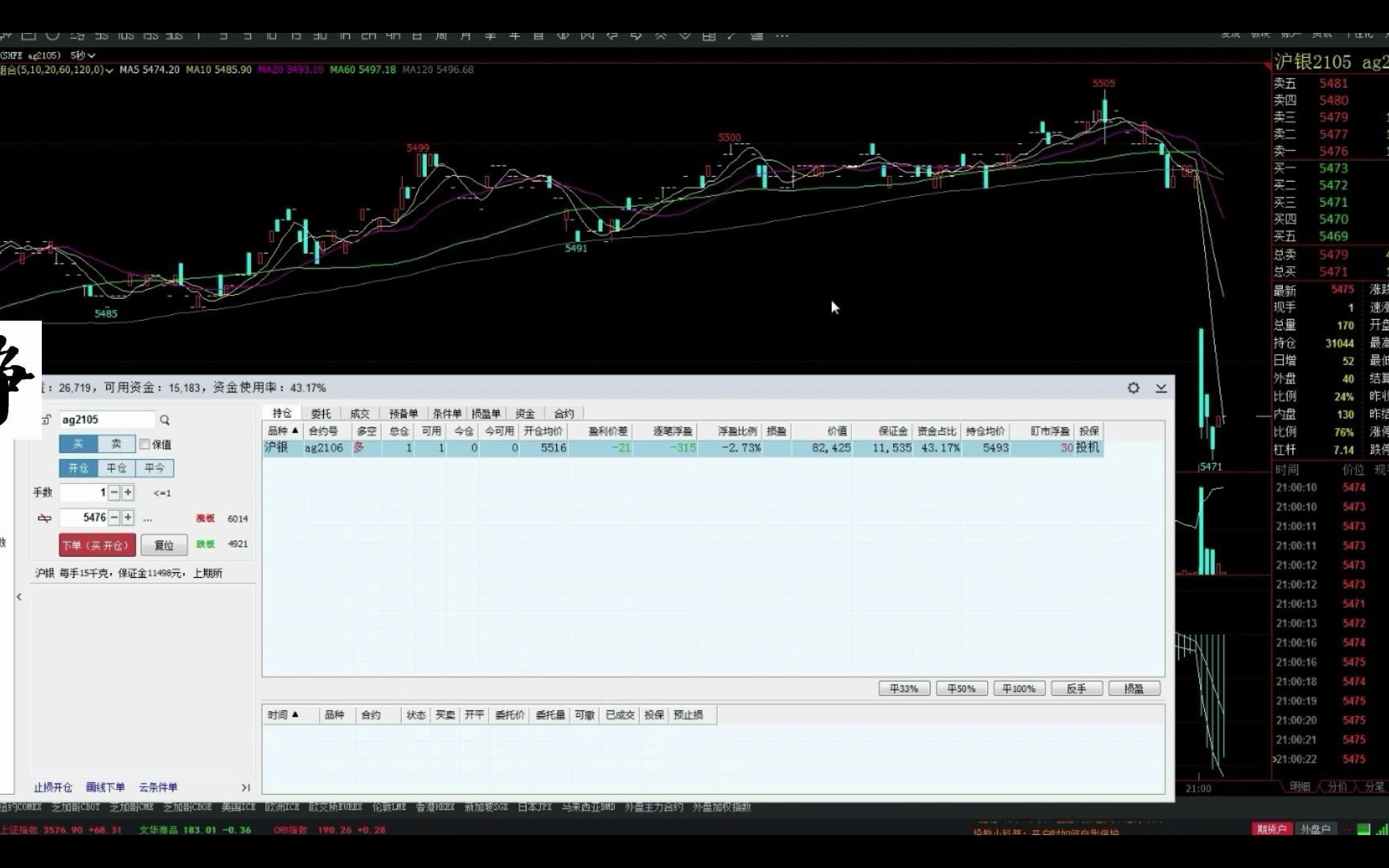Open the 组合(5,10,20,60,120,0) indicator dropdown
1389x868 pixels.
[x=55, y=70]
